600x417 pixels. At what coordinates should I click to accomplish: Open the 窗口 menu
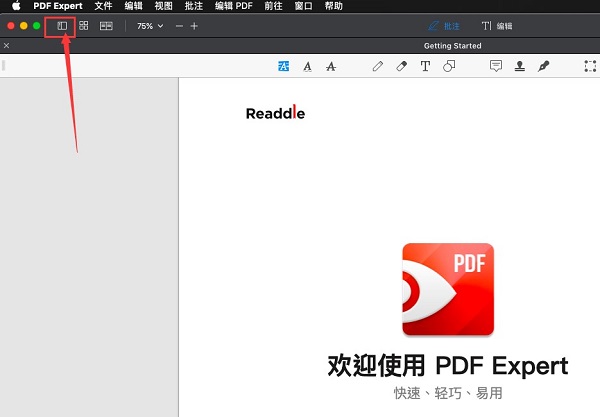[x=303, y=6]
